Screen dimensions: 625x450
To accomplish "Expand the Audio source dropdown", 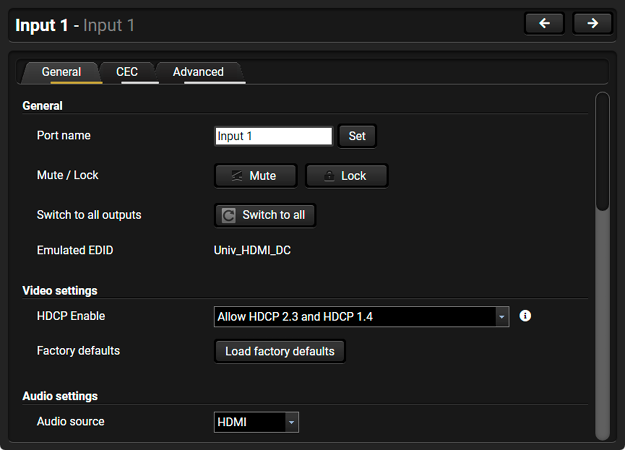I will (256, 423).
